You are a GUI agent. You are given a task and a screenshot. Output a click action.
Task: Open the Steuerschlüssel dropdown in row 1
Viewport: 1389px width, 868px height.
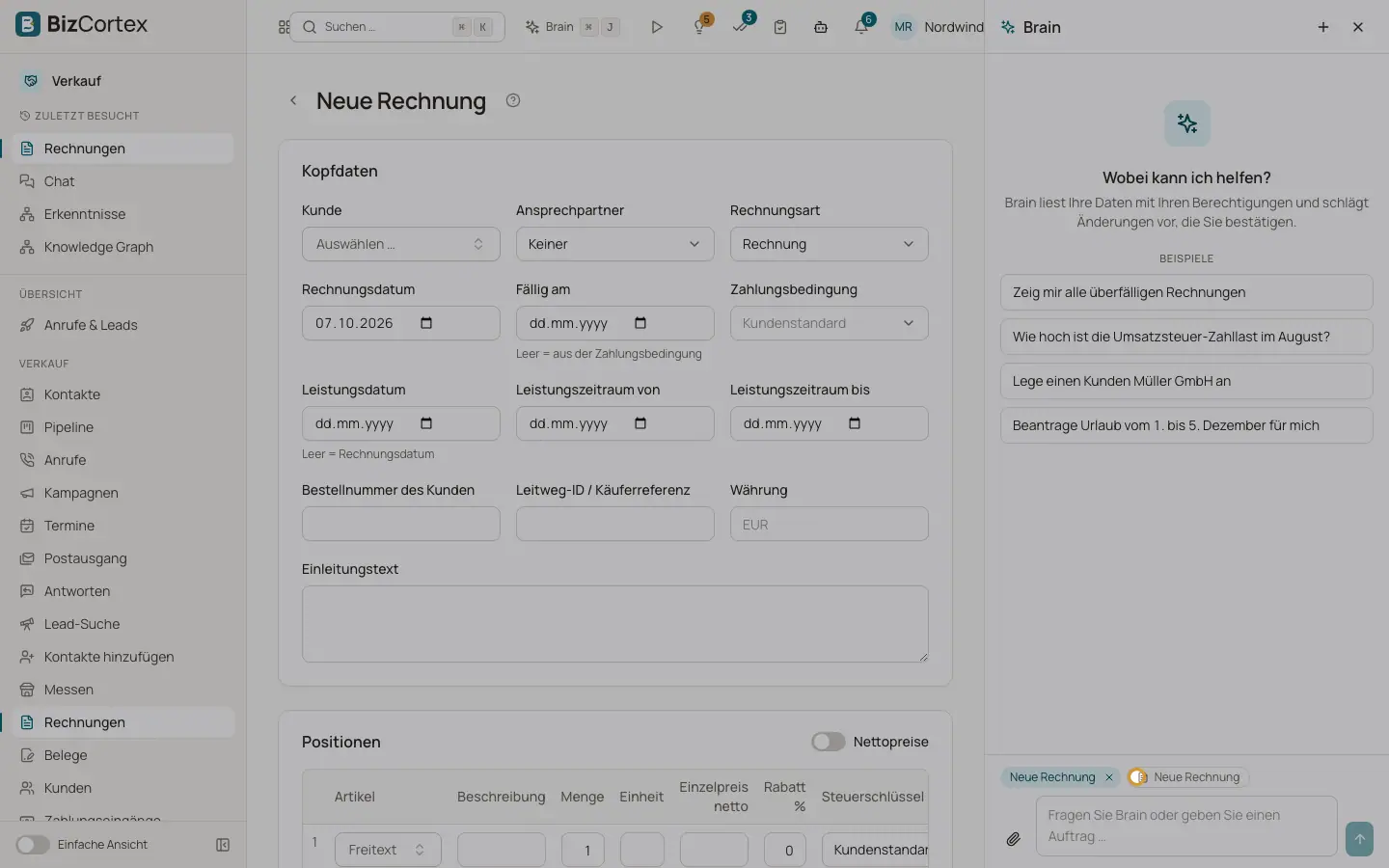click(x=875, y=850)
